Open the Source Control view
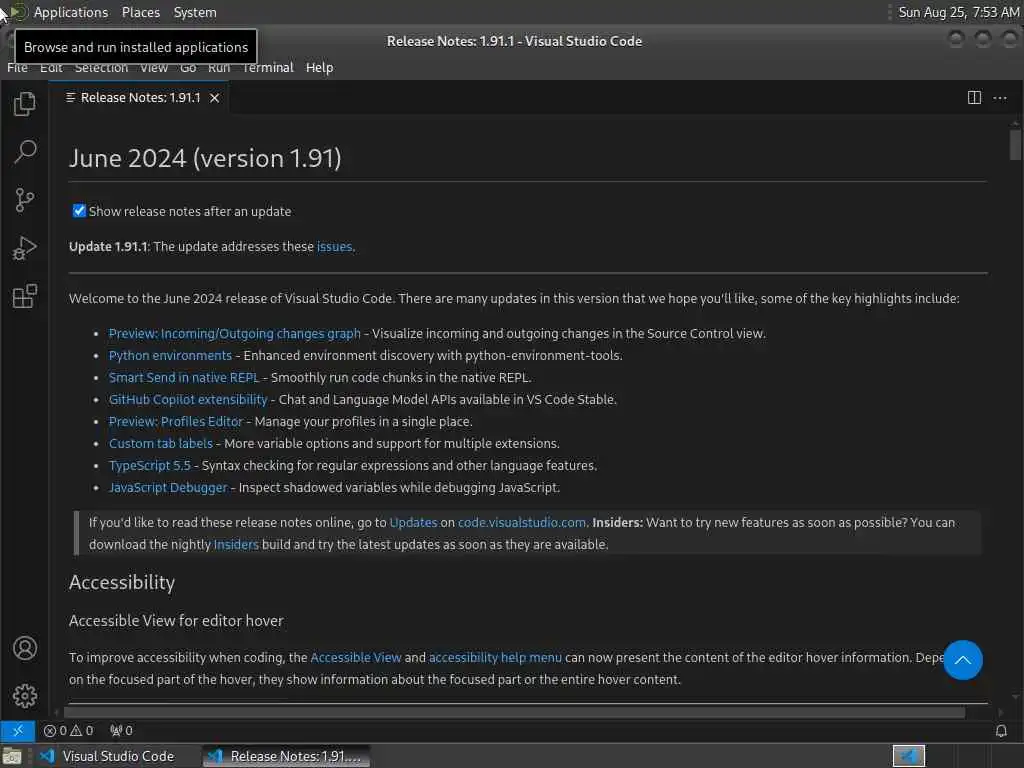This screenshot has height=768, width=1024. [x=25, y=200]
